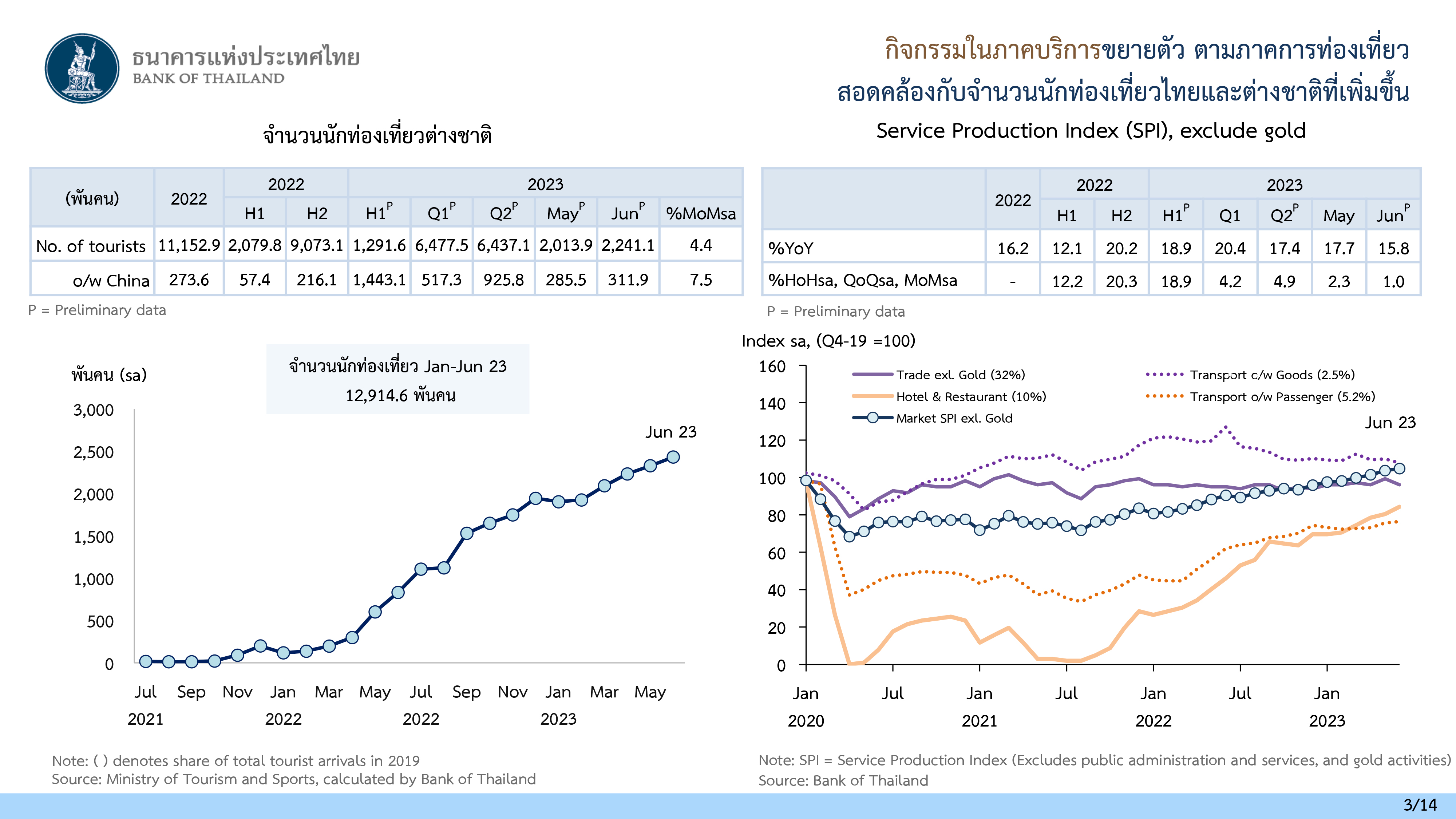Click the page number 3/14
This screenshot has height=819, width=1456.
pyautogui.click(x=1420, y=804)
